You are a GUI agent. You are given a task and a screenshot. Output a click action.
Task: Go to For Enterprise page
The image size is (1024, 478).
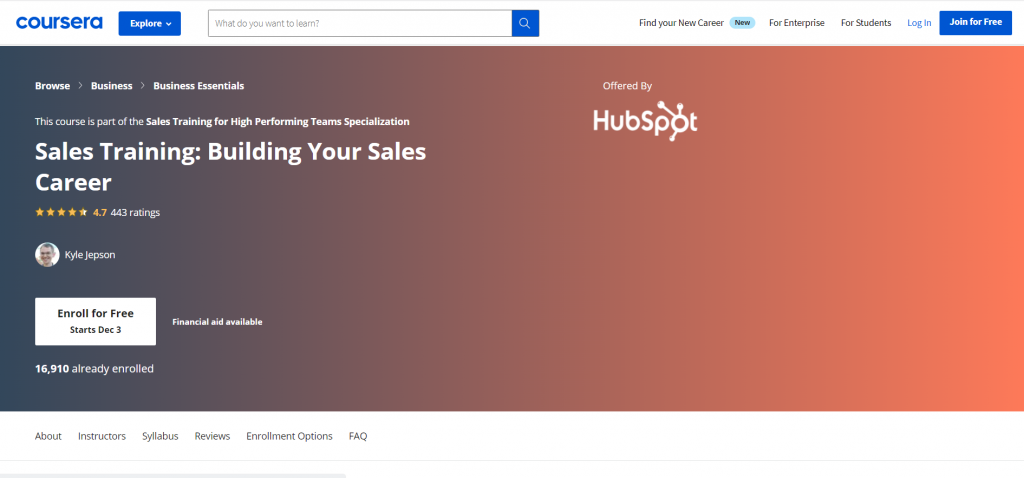click(x=797, y=23)
